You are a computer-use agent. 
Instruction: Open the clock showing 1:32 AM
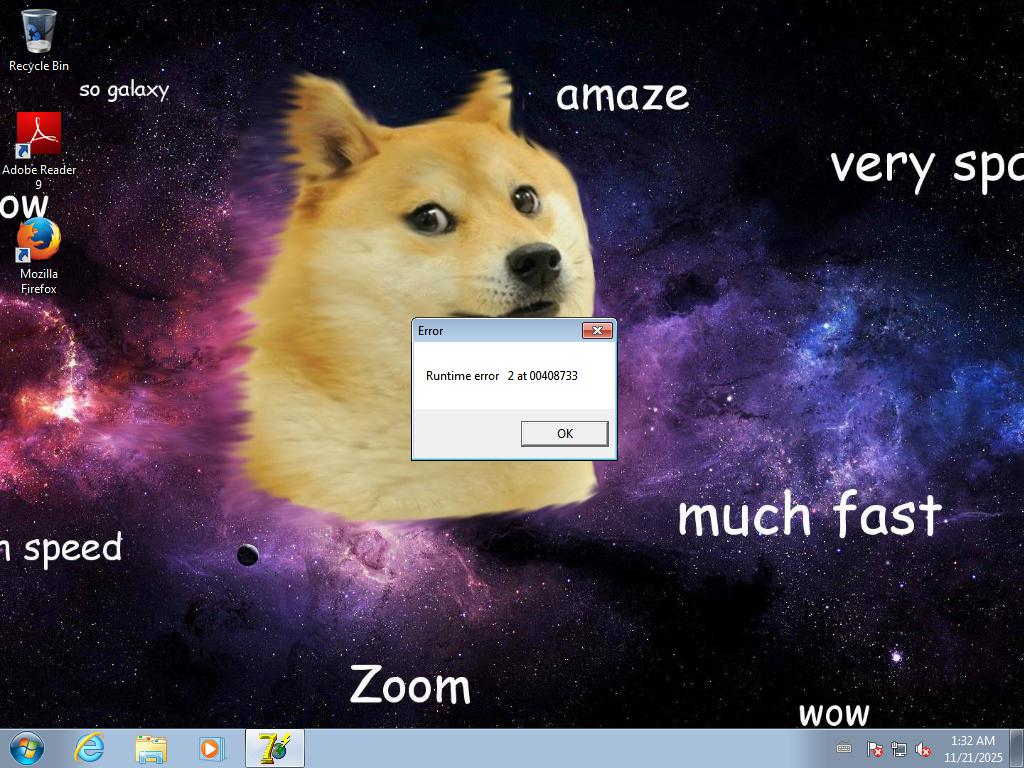(972, 748)
